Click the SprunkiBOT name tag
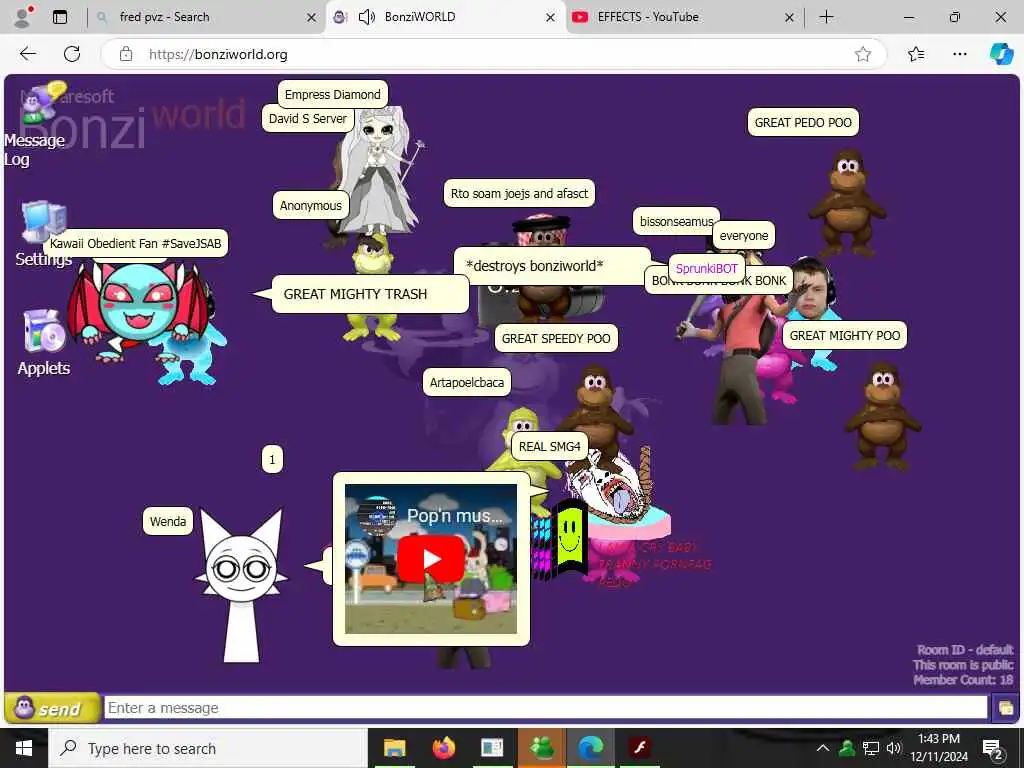This screenshot has height=768, width=1024. tap(707, 268)
